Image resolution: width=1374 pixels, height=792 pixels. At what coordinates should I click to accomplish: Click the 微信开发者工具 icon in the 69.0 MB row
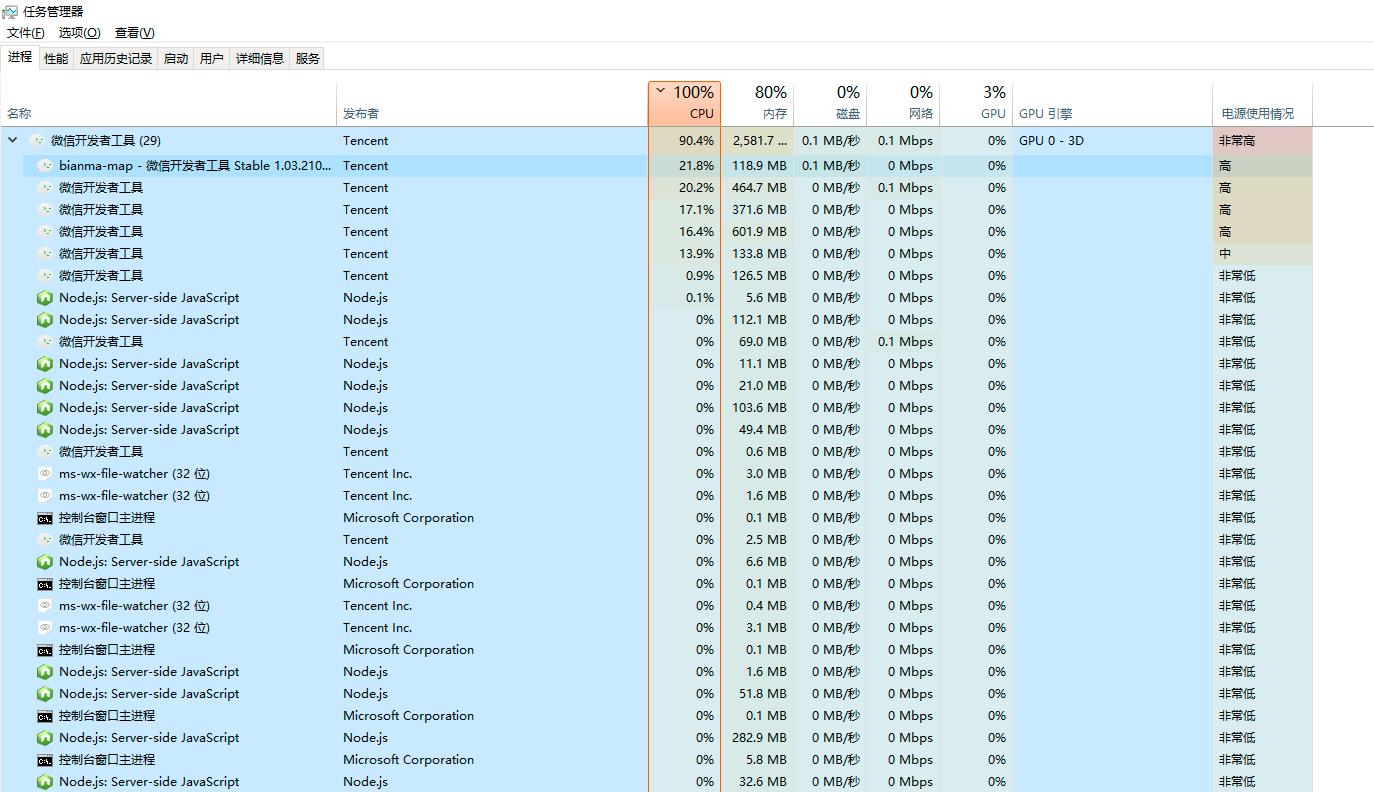pos(44,342)
